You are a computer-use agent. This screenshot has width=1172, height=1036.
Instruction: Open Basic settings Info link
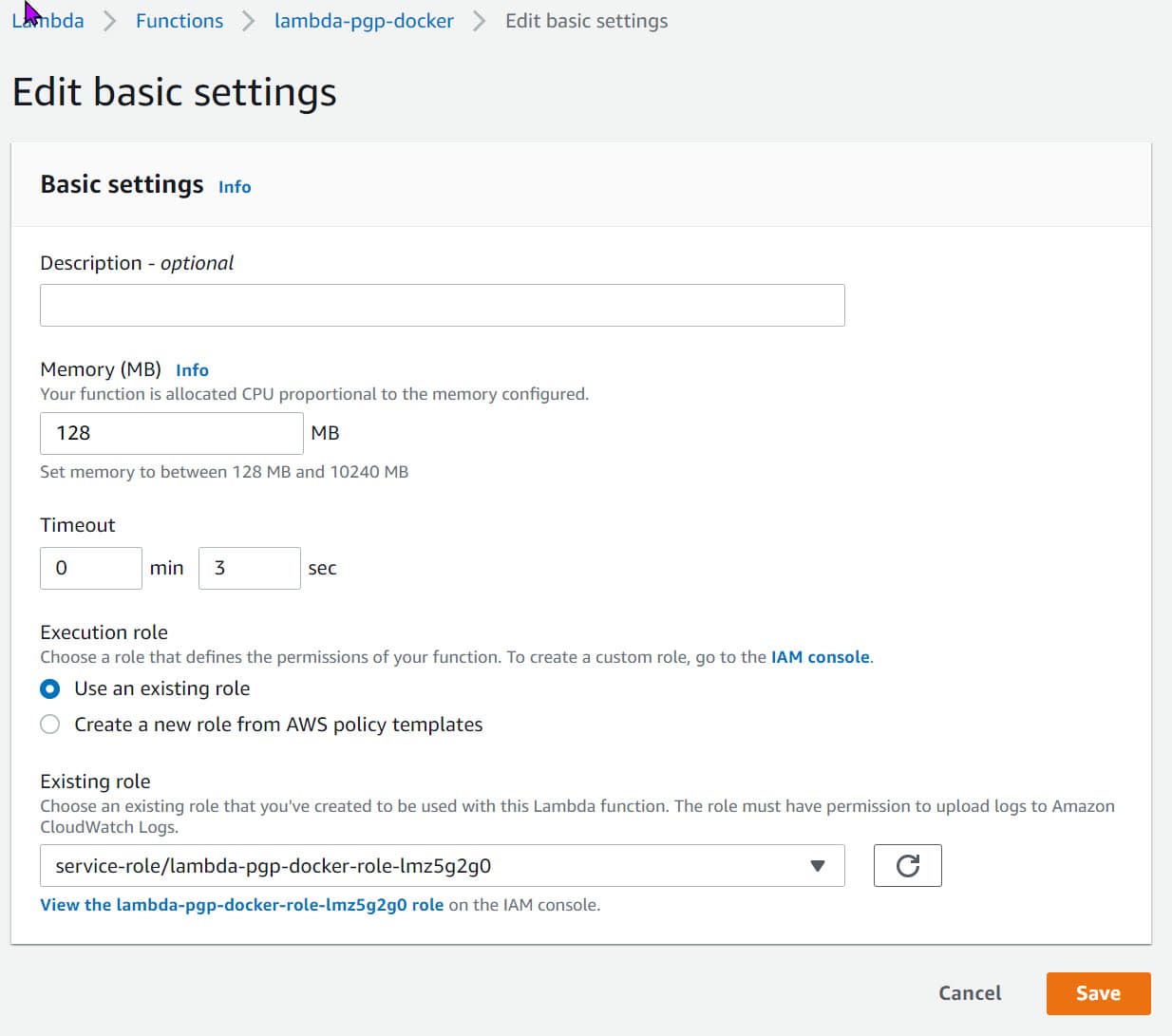[235, 187]
